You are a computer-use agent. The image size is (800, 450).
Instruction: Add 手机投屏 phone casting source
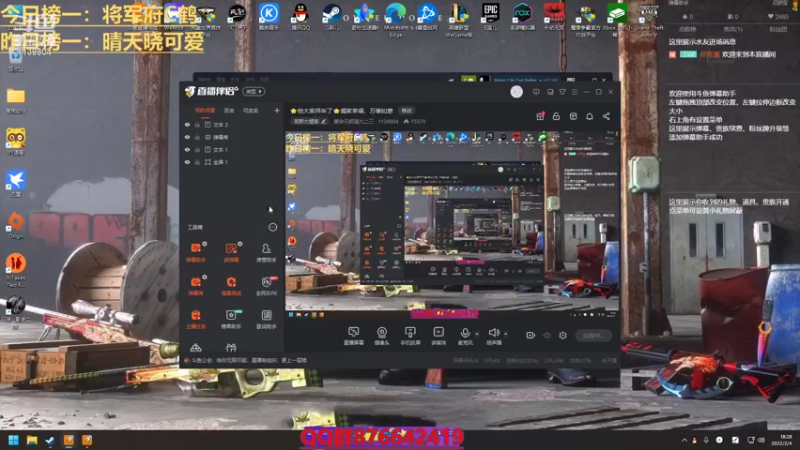pyautogui.click(x=410, y=336)
